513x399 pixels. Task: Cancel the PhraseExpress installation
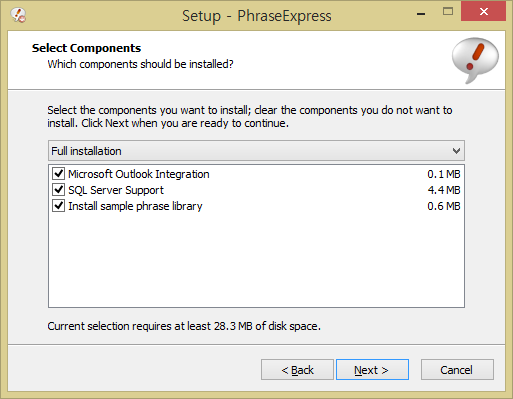[x=457, y=369]
